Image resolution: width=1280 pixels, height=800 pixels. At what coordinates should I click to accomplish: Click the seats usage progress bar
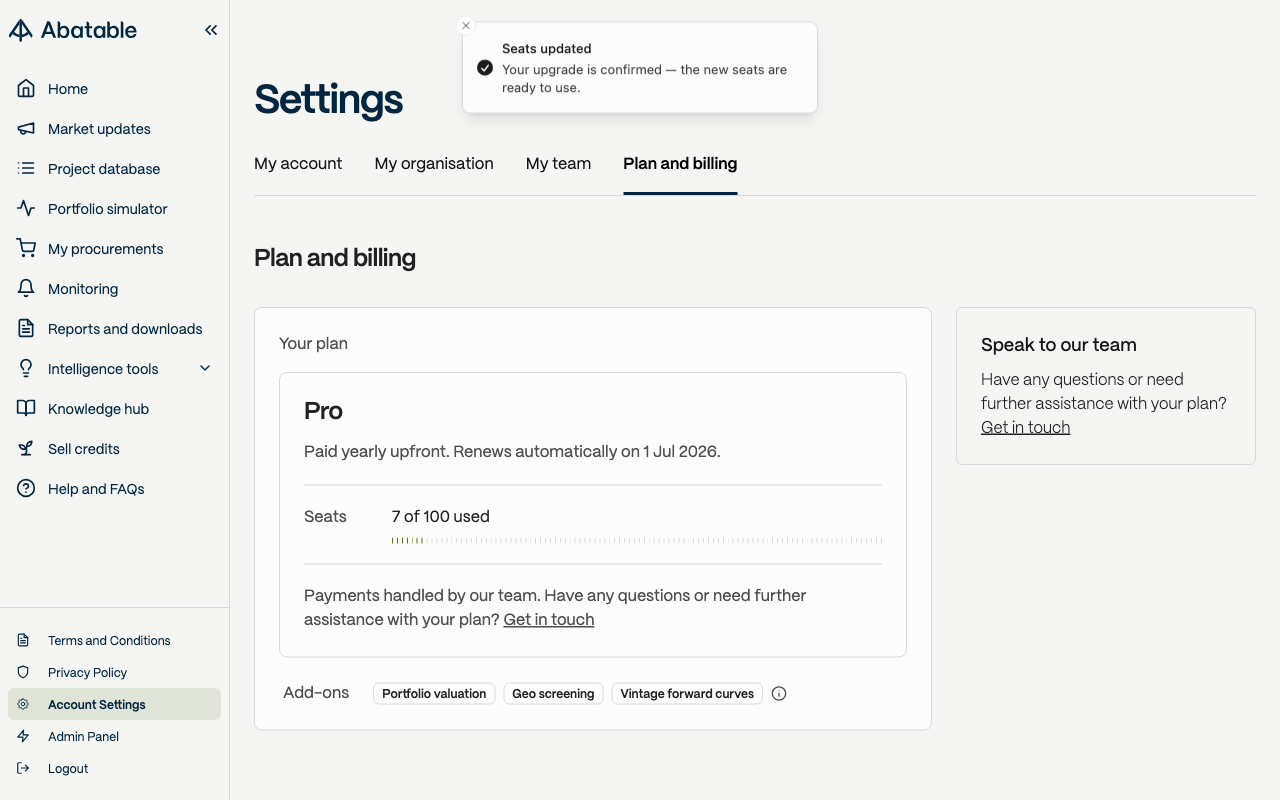[637, 540]
